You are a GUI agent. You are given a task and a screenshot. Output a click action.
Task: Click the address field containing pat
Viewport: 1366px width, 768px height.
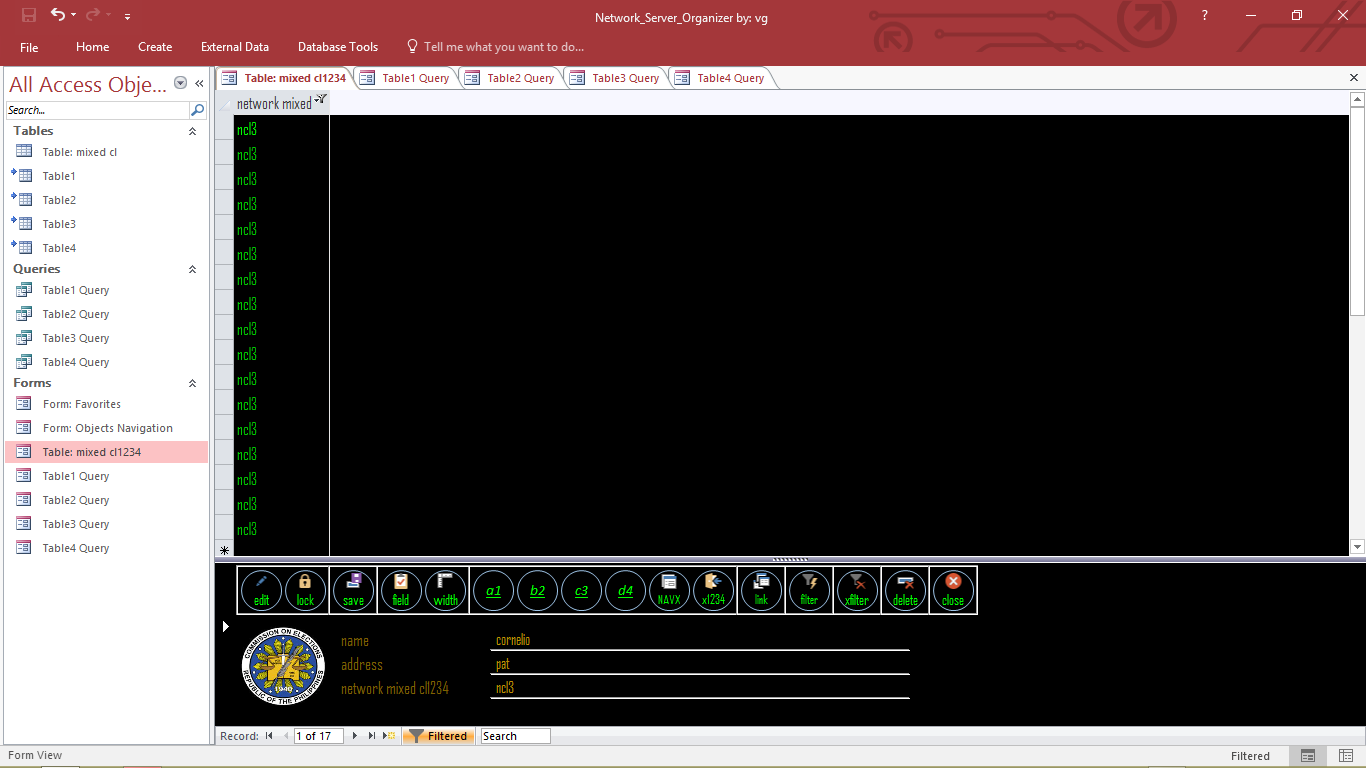pos(700,664)
